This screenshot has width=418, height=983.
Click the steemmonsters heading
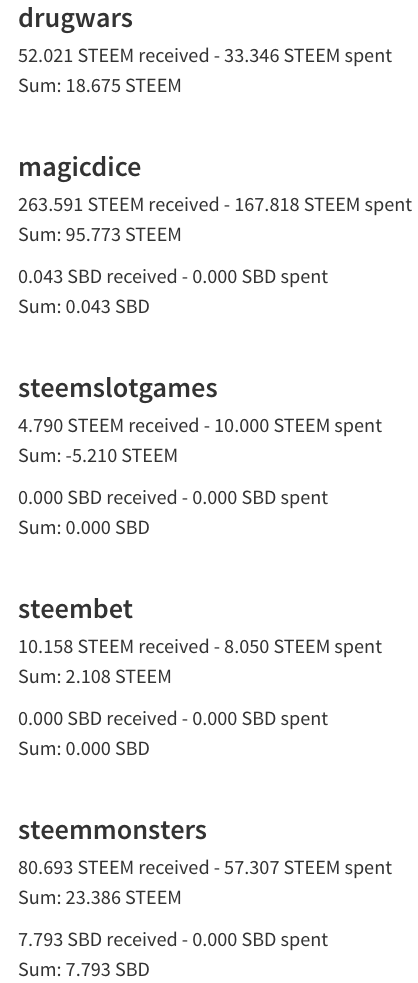click(x=112, y=830)
